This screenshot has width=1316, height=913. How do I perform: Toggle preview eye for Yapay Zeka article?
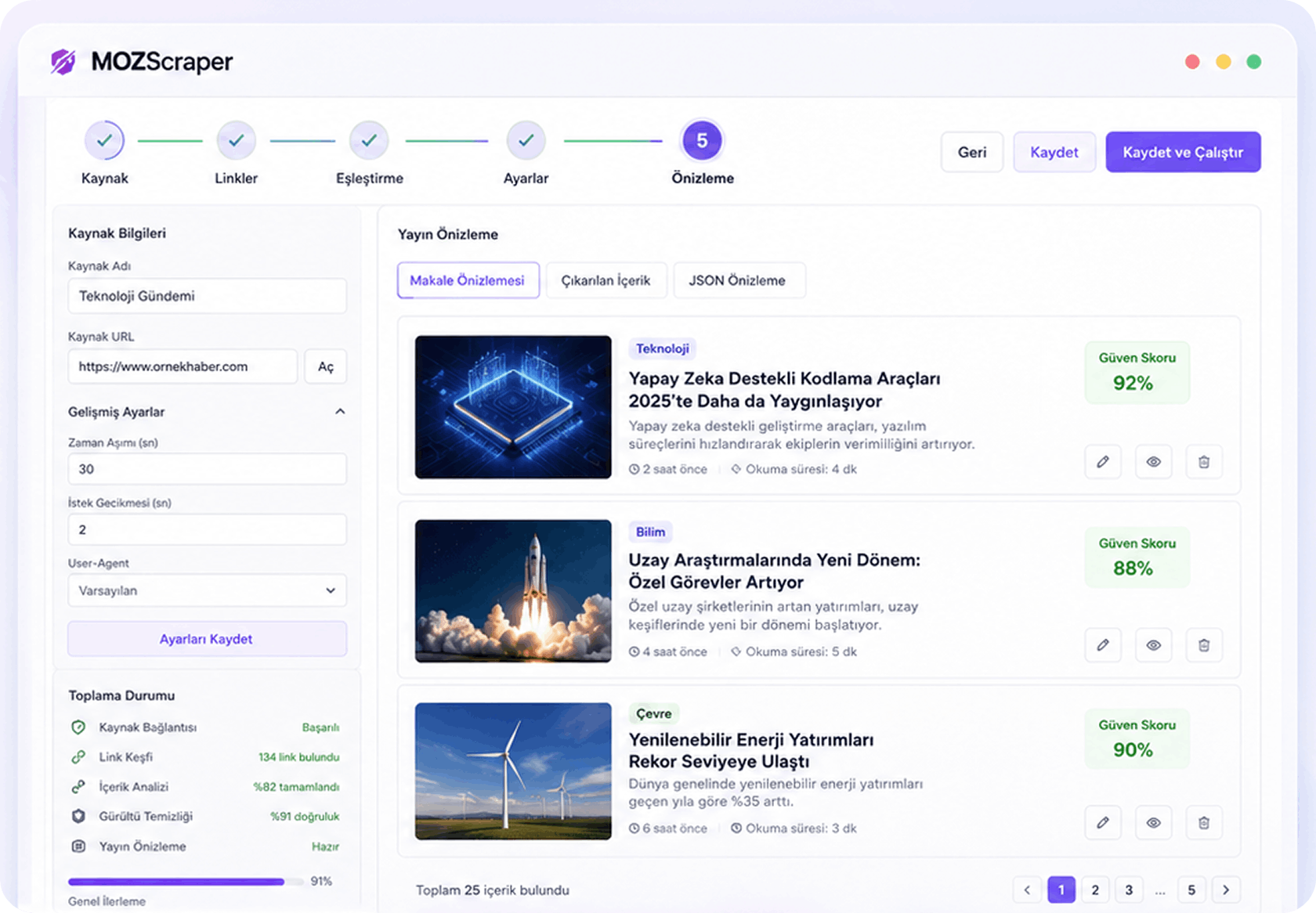point(1154,462)
